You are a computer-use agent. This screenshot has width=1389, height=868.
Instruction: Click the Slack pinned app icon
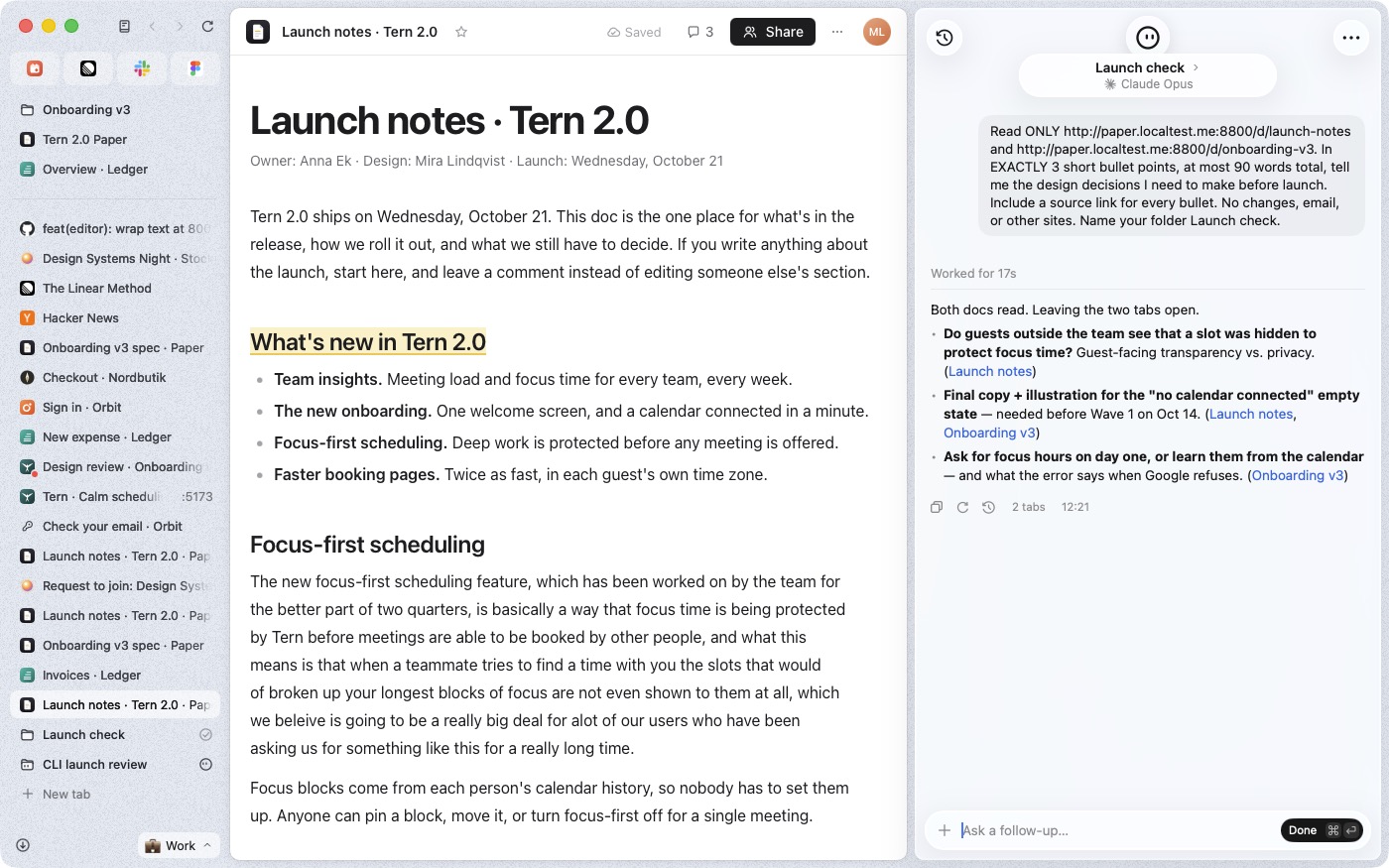point(142,68)
